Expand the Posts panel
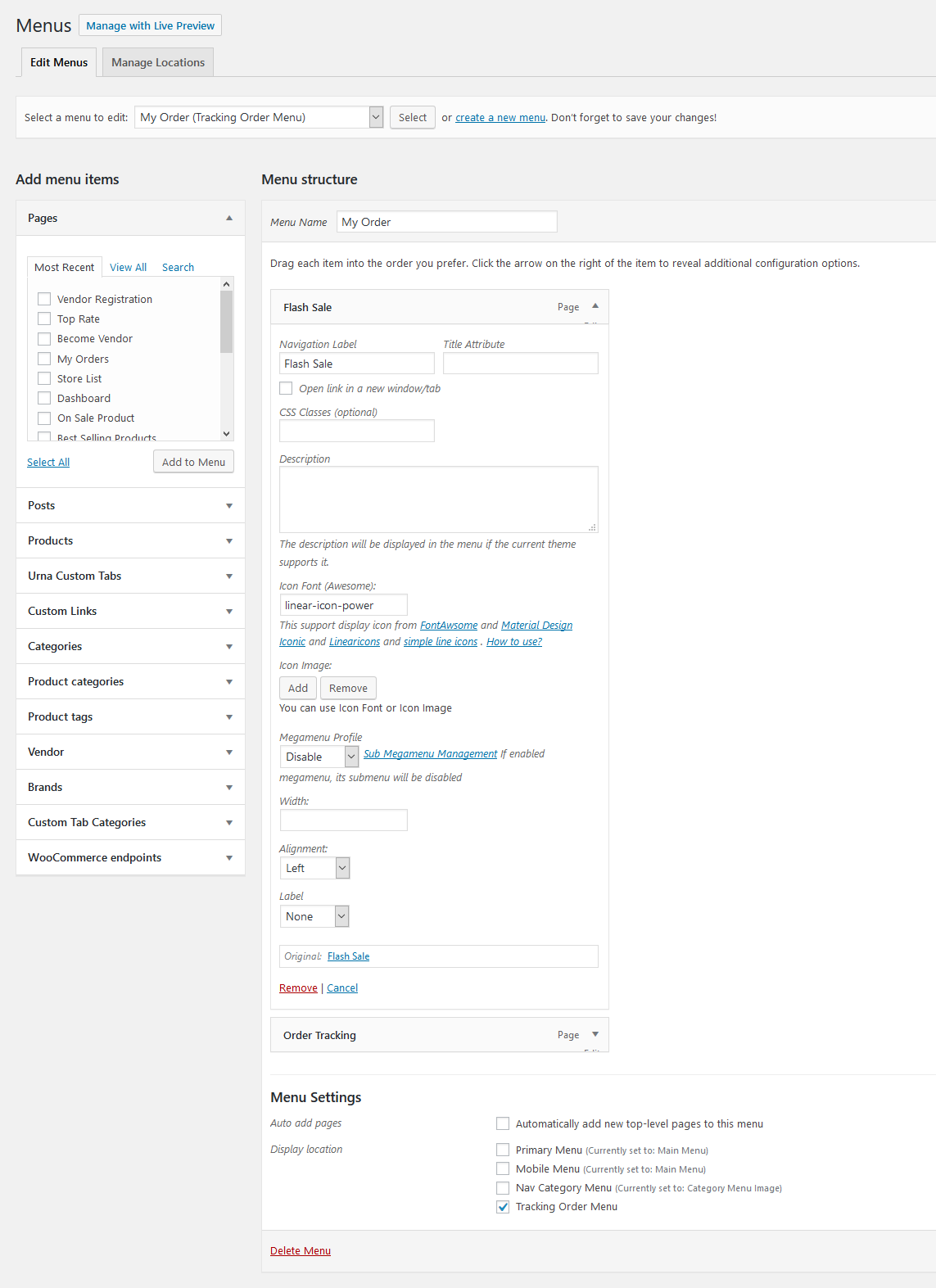936x1288 pixels. (130, 505)
